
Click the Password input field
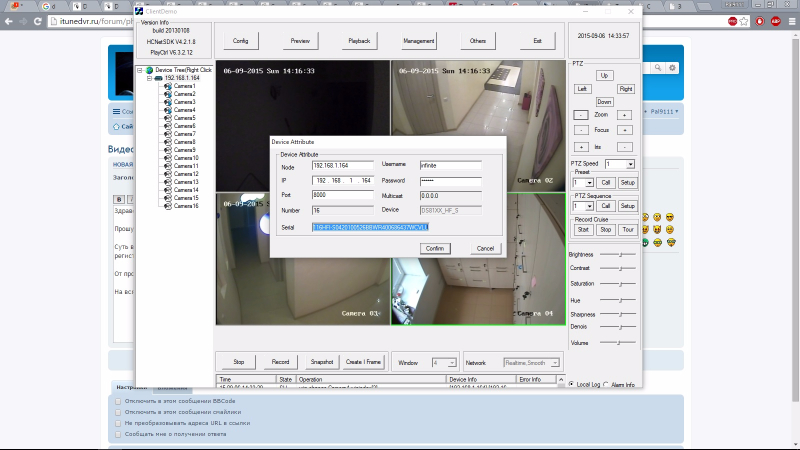pyautogui.click(x=451, y=181)
